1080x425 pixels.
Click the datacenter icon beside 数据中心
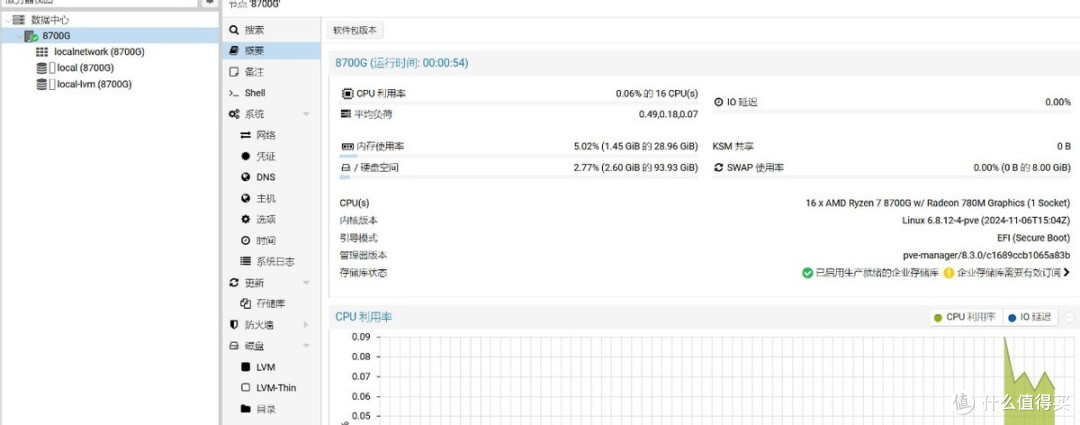click(x=19, y=20)
